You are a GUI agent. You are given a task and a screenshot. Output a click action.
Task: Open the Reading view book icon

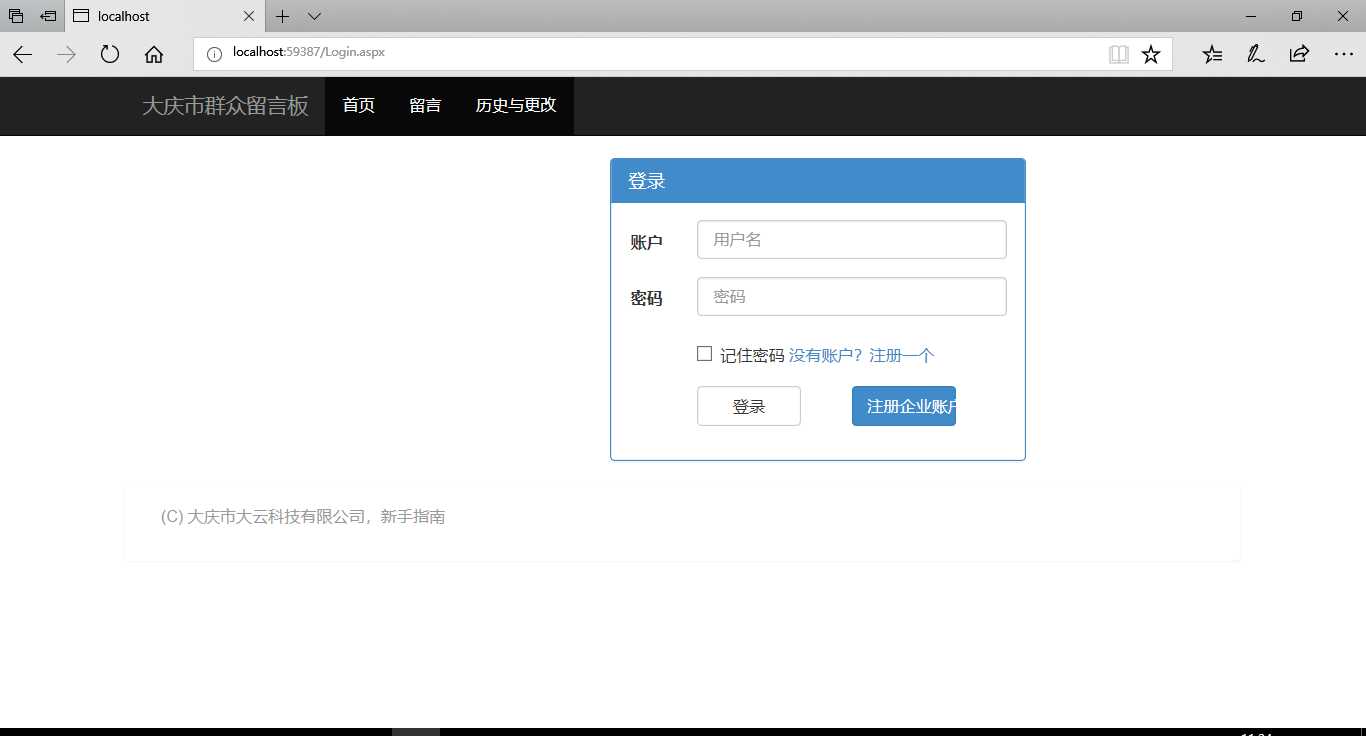[x=1119, y=54]
